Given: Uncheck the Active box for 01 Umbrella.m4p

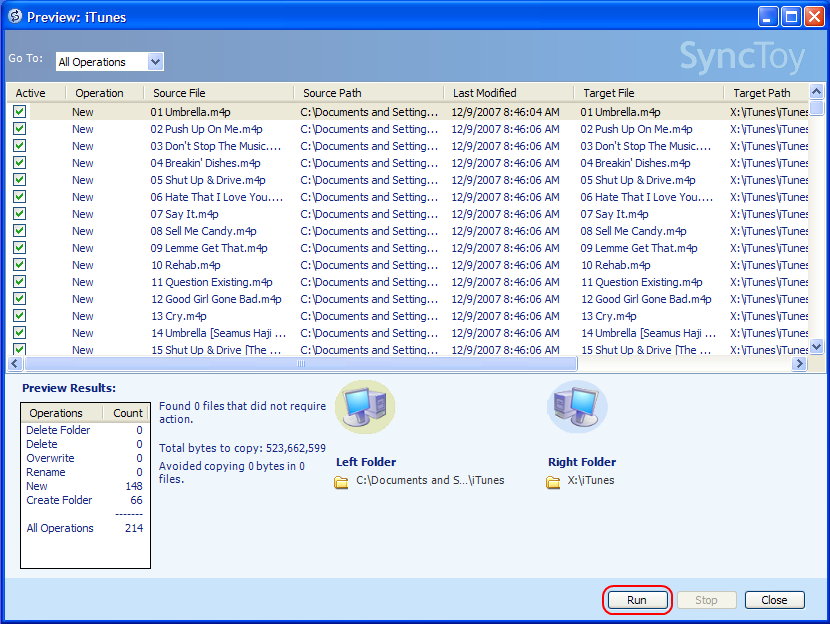Looking at the screenshot, I should 20,112.
